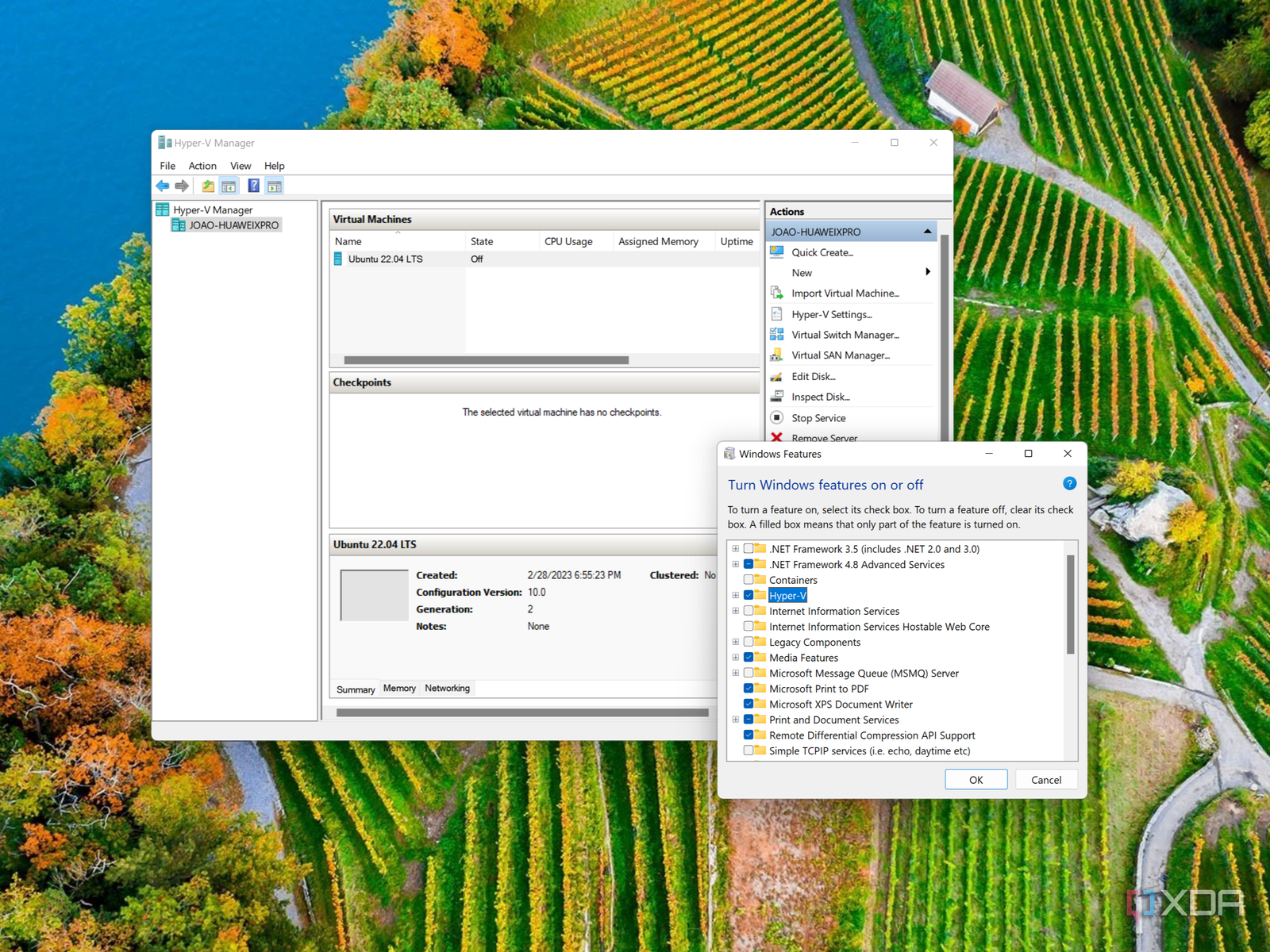
Task: Toggle the Hyper-V feature checkbox
Action: coord(749,596)
